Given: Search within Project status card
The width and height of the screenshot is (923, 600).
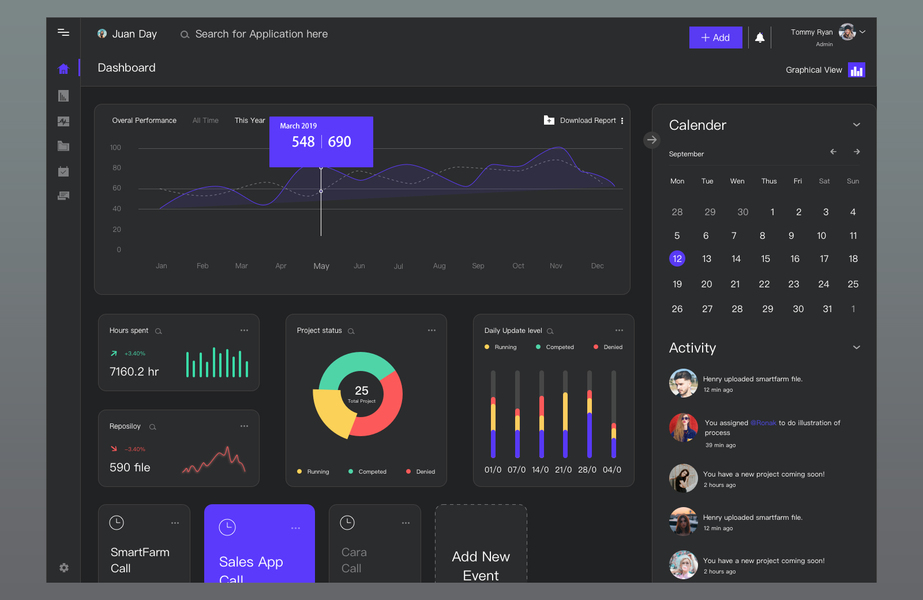Looking at the screenshot, I should pos(351,332).
